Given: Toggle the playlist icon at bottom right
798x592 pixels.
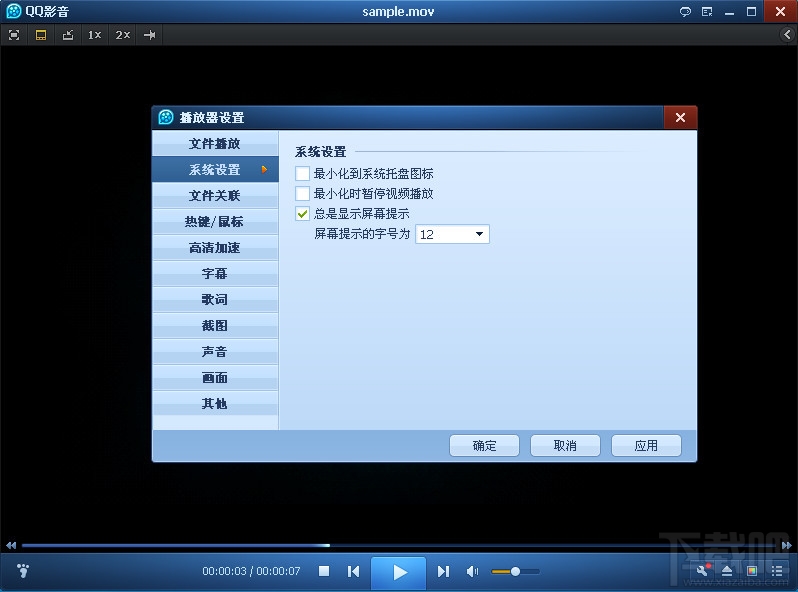Looking at the screenshot, I should pos(777,571).
